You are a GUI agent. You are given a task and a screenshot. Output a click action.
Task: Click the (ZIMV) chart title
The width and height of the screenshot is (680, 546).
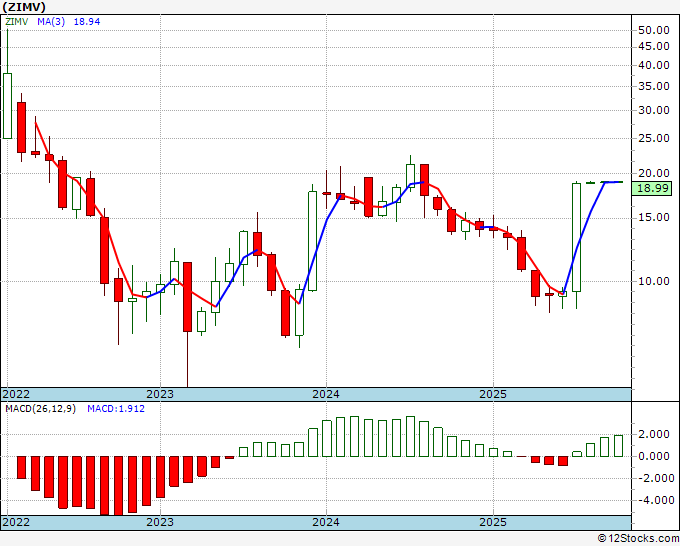[x=23, y=7]
